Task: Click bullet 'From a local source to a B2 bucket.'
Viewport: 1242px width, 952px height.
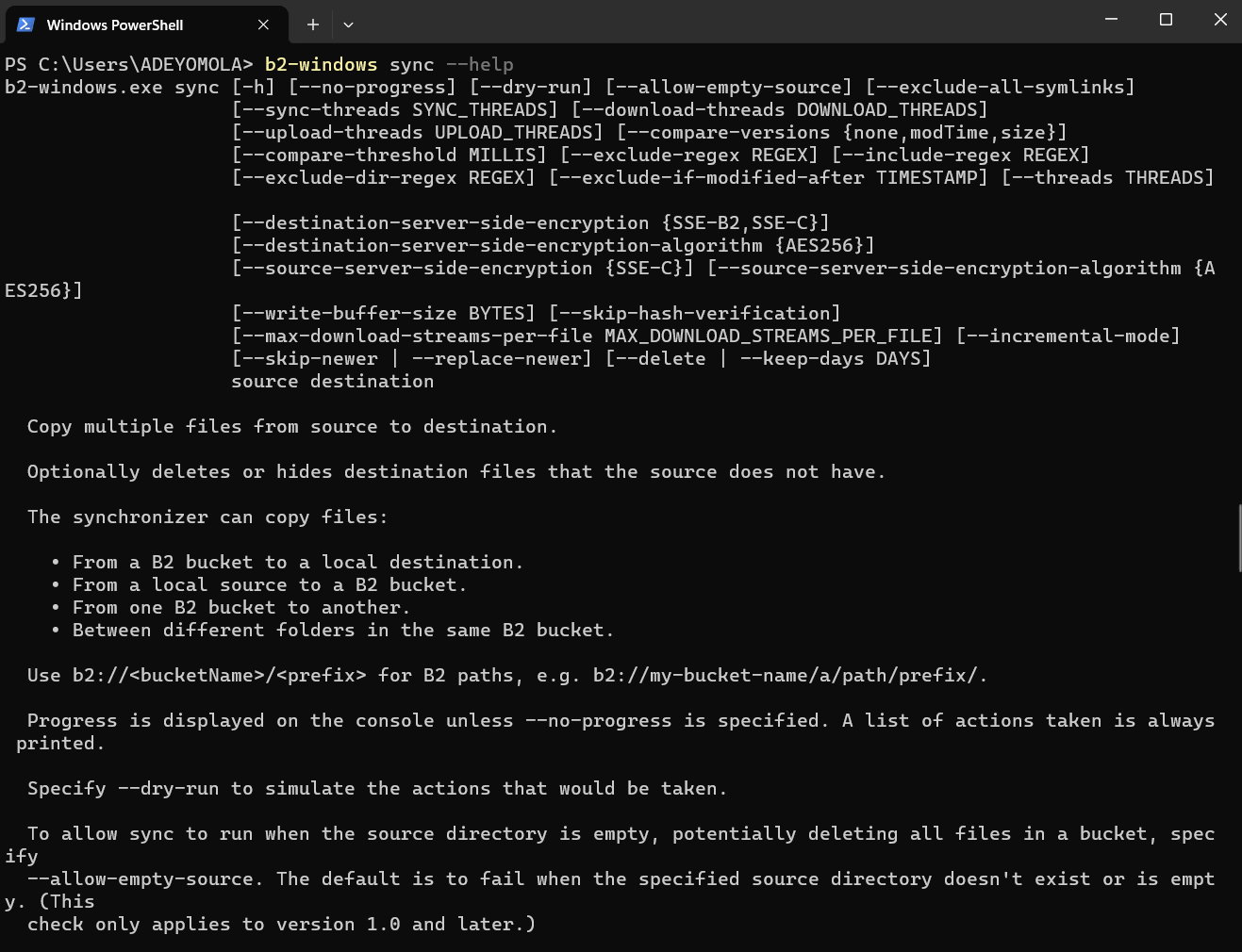Action: click(x=271, y=584)
